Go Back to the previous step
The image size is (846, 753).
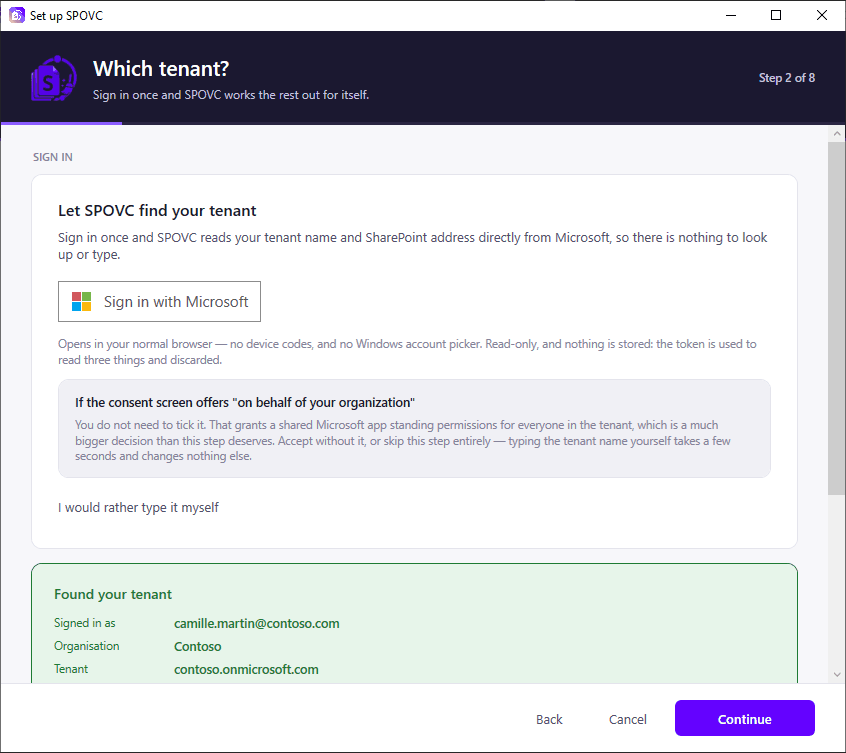click(x=549, y=719)
